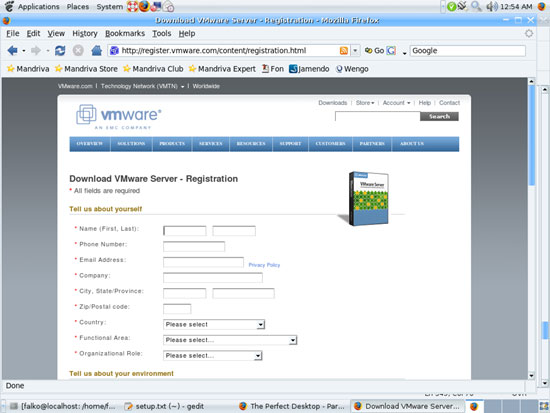This screenshot has height=413, width=550.
Task: Go to the browser home icon
Action: pyautogui.click(x=96, y=51)
